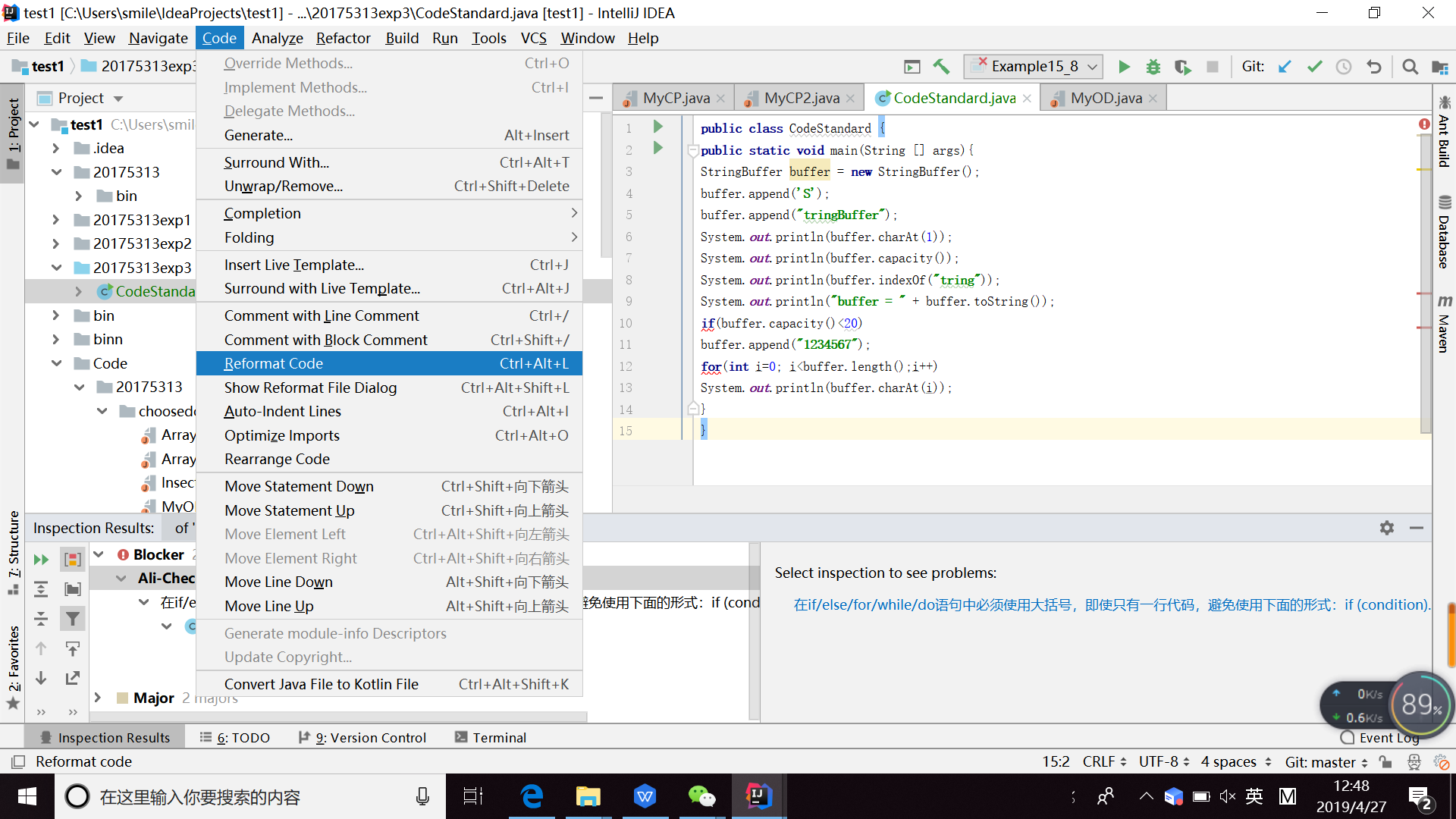Image resolution: width=1456 pixels, height=819 pixels.
Task: Show Git history clock icon
Action: 1344,67
